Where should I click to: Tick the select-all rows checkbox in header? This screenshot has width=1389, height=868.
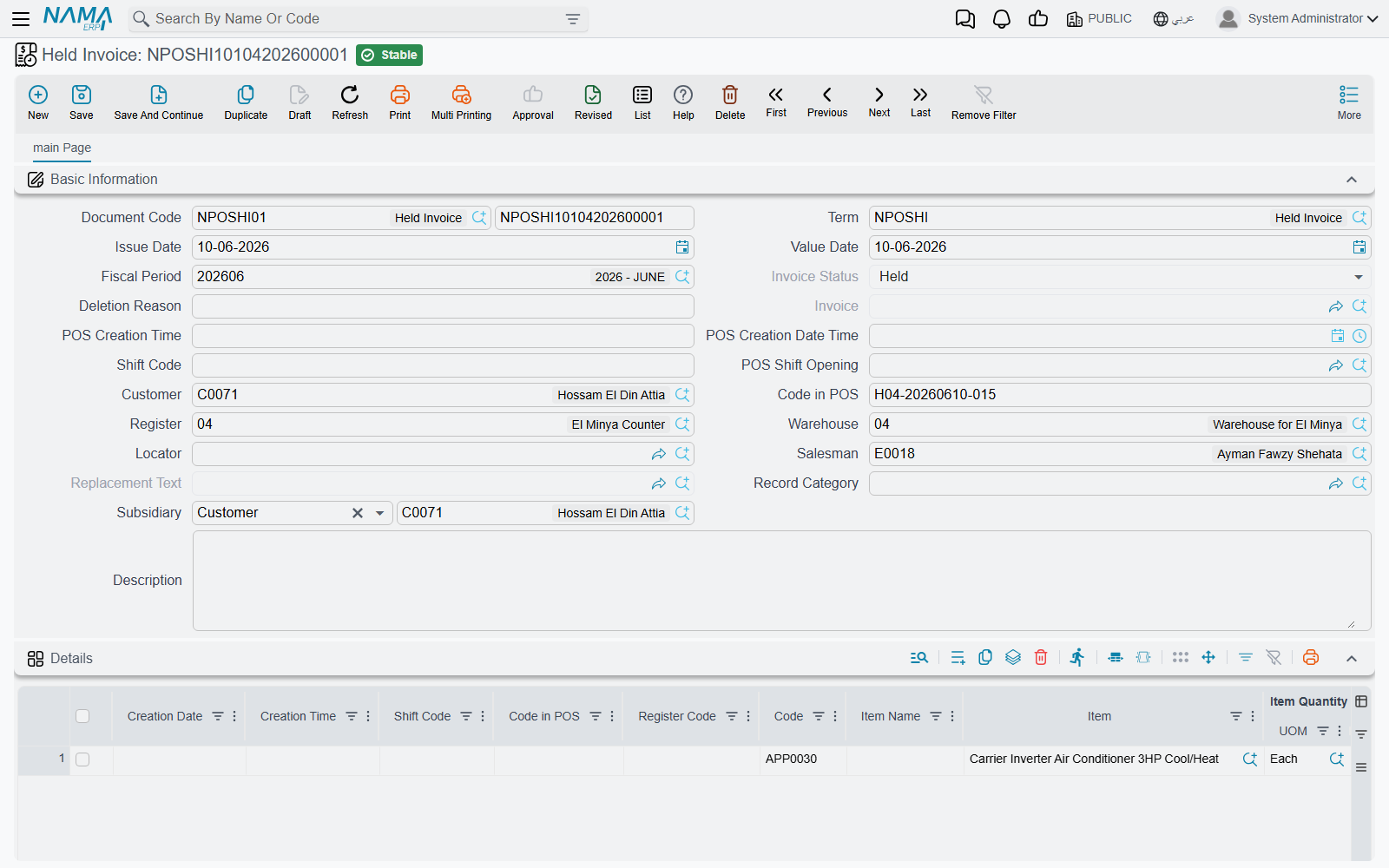coord(82,716)
